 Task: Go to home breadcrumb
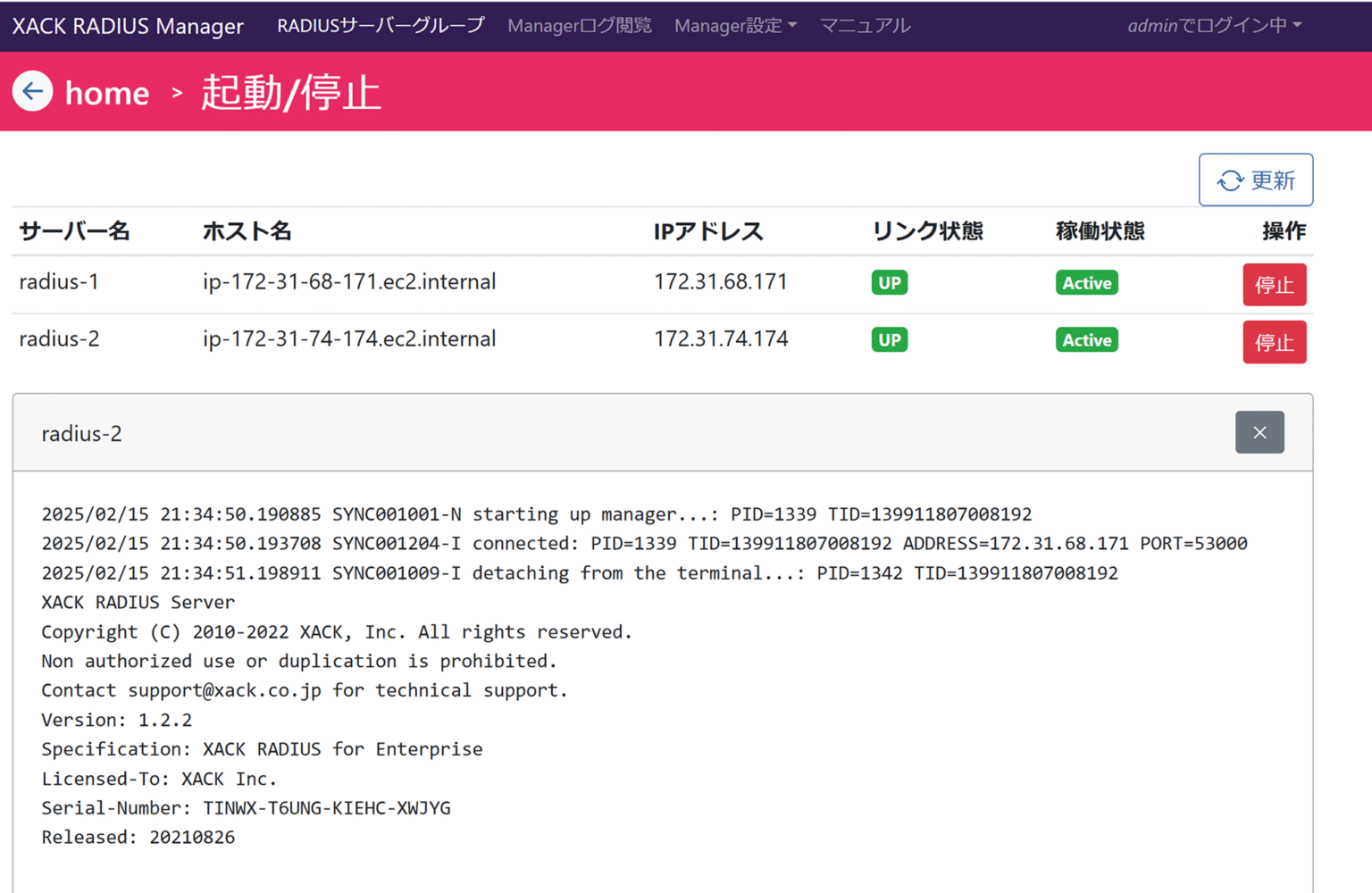click(107, 93)
